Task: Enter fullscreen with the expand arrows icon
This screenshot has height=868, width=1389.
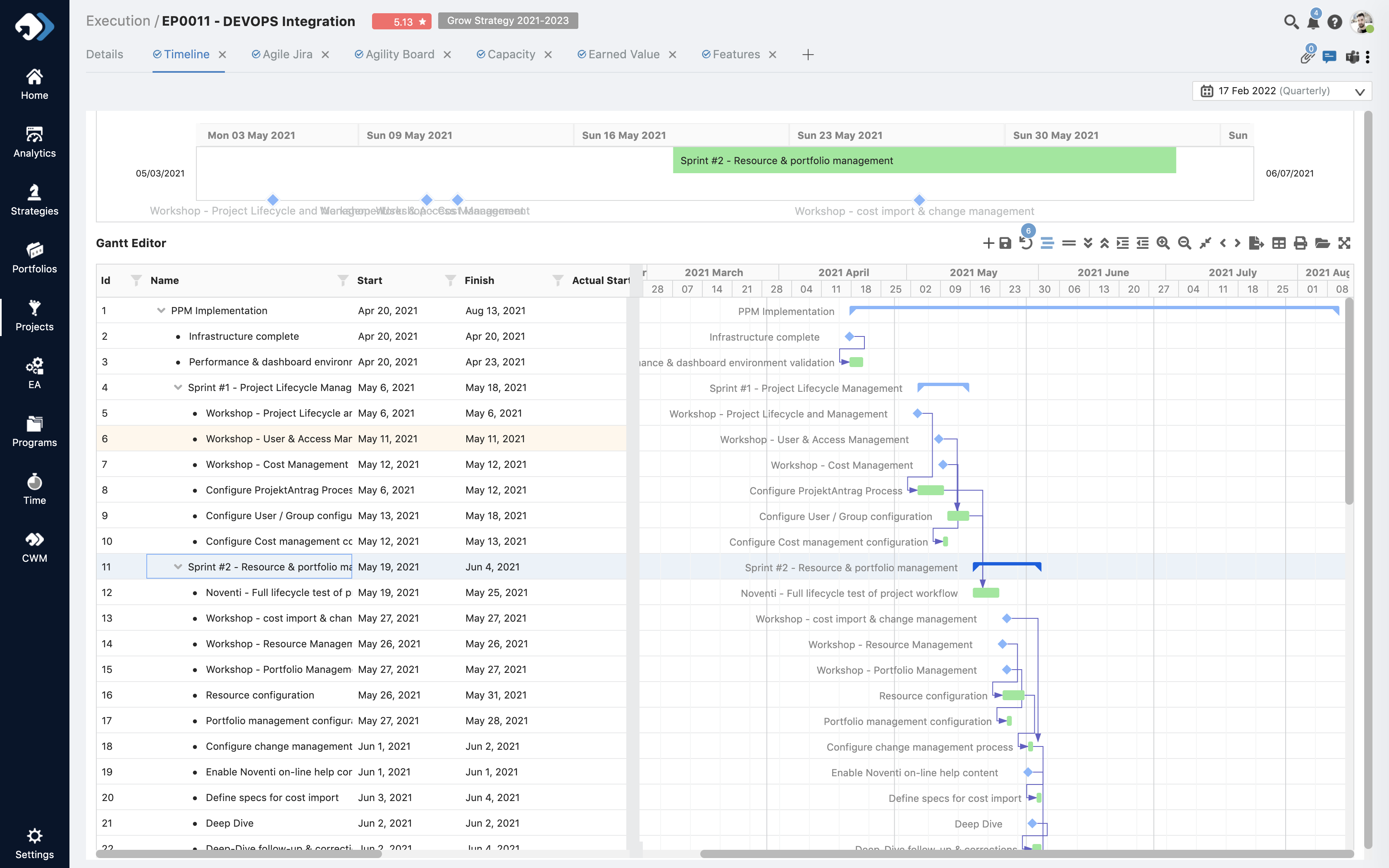Action: 1344,243
